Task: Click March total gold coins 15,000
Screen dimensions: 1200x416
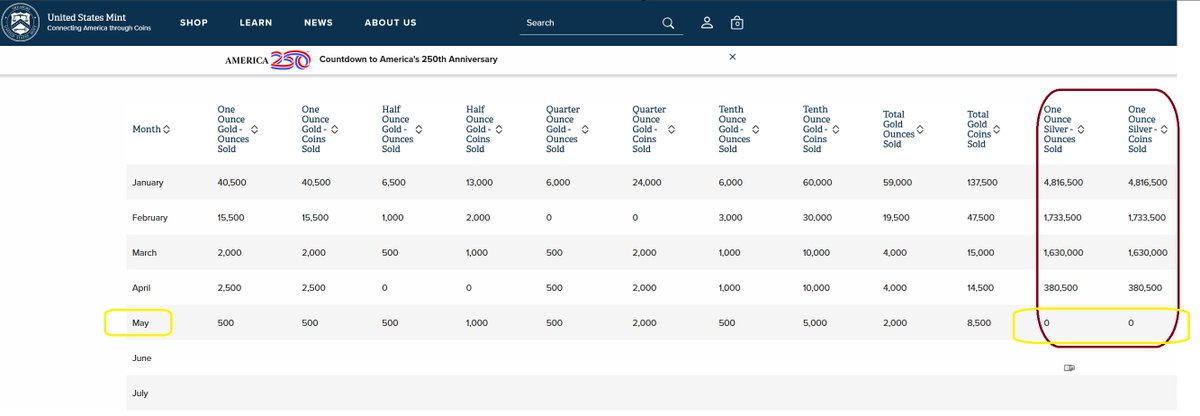Action: tap(981, 253)
